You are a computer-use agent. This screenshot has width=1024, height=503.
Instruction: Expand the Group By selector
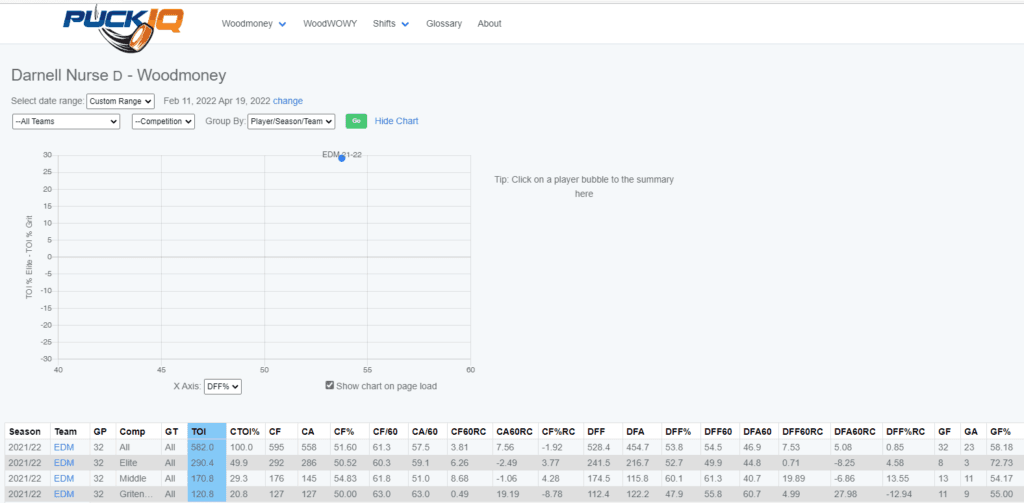(291, 121)
